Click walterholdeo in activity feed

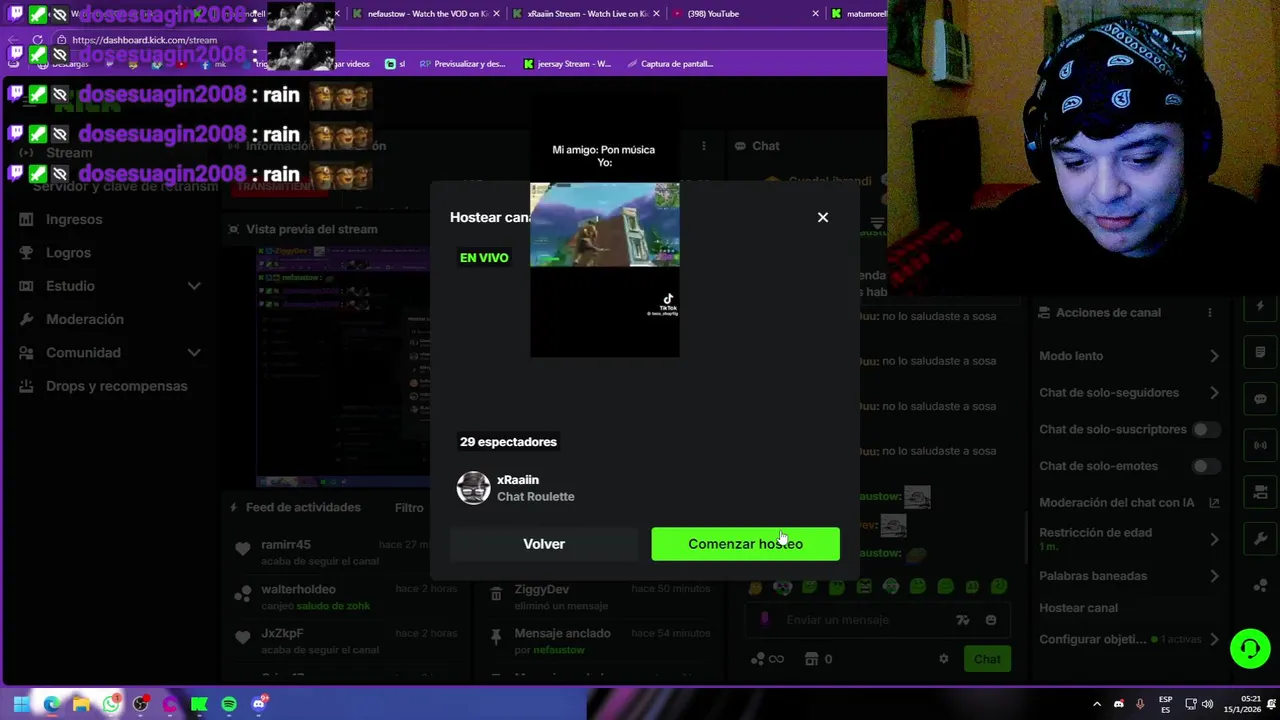click(x=298, y=589)
